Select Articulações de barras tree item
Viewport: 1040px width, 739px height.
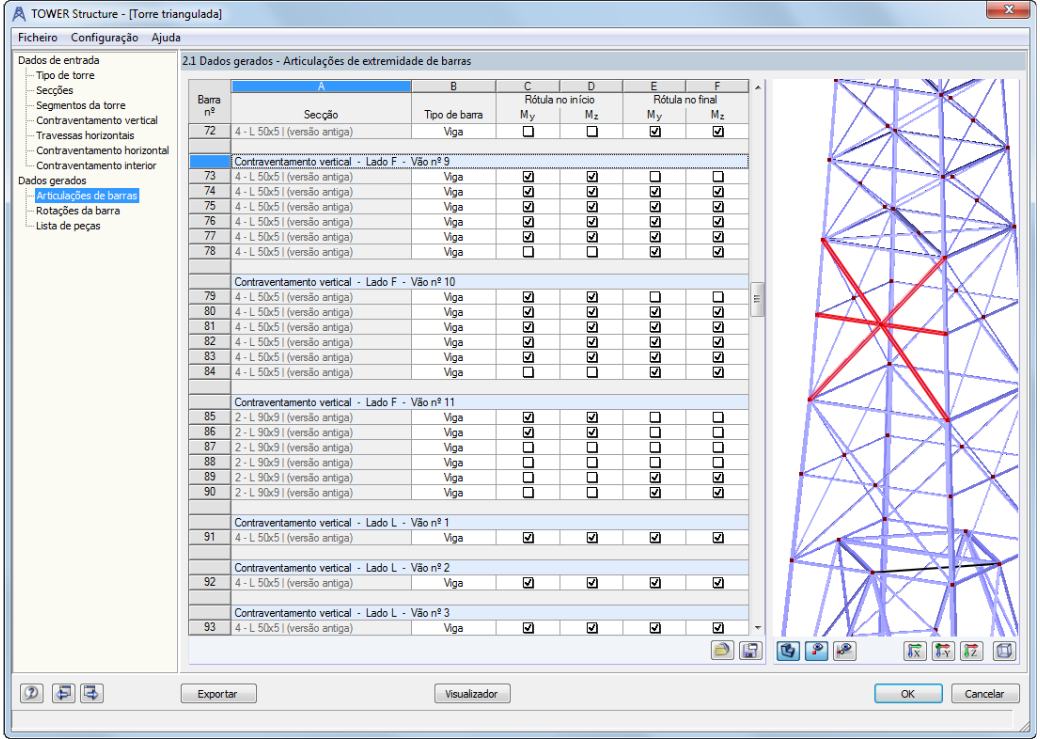(86, 196)
